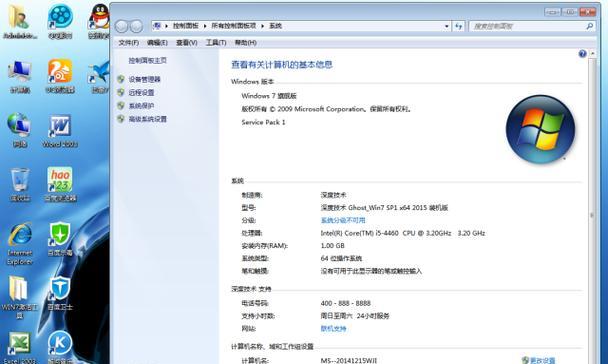Go to 控制面板主页 in the sidebar
This screenshot has width=608, height=364.
(147, 60)
